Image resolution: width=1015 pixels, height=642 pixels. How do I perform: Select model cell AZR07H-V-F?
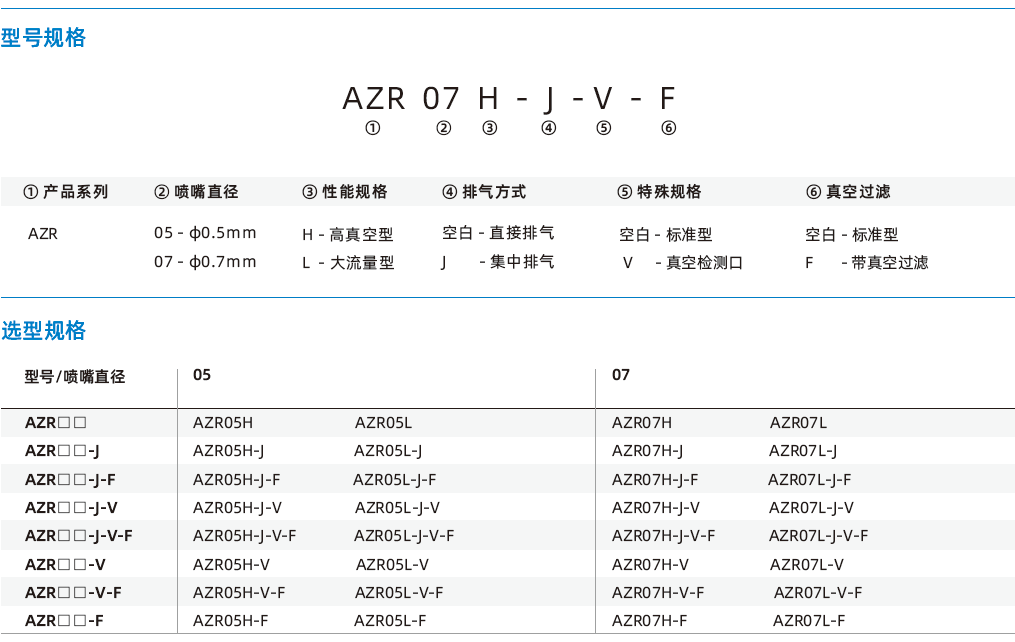pos(658,593)
